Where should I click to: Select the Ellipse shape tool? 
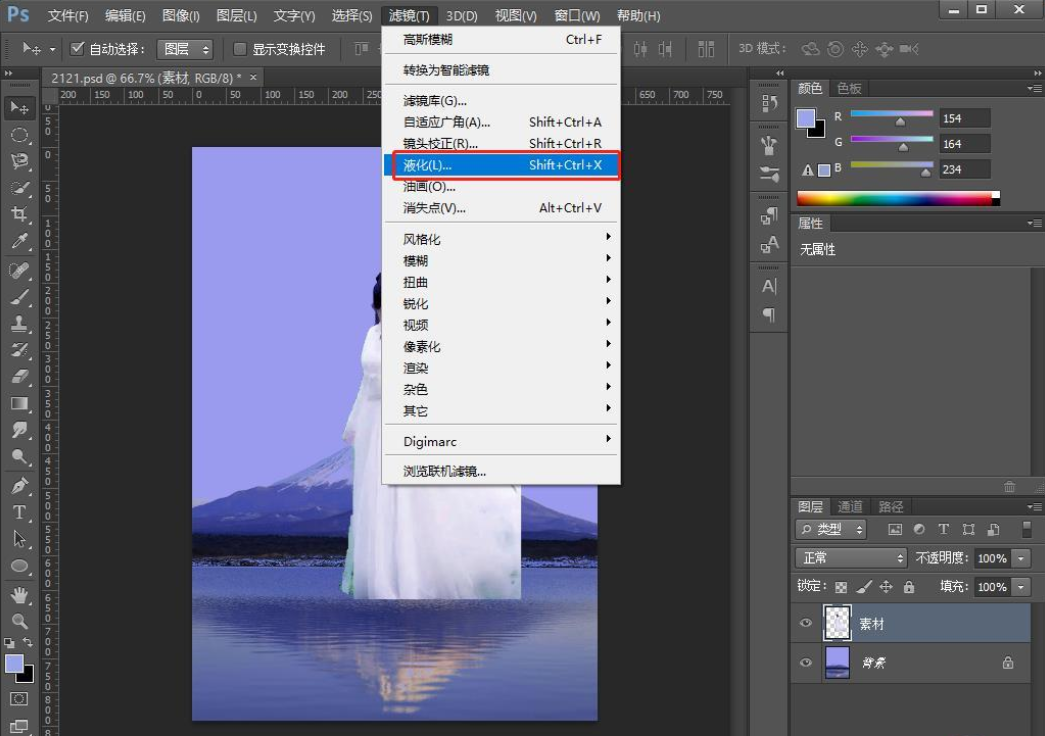[19, 566]
